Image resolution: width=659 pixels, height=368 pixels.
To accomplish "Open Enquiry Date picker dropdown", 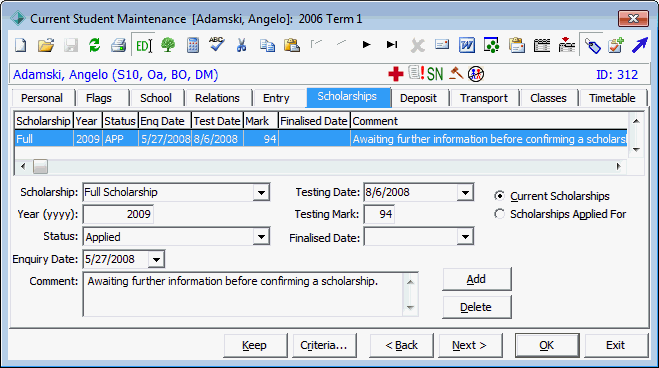I will tap(156, 259).
